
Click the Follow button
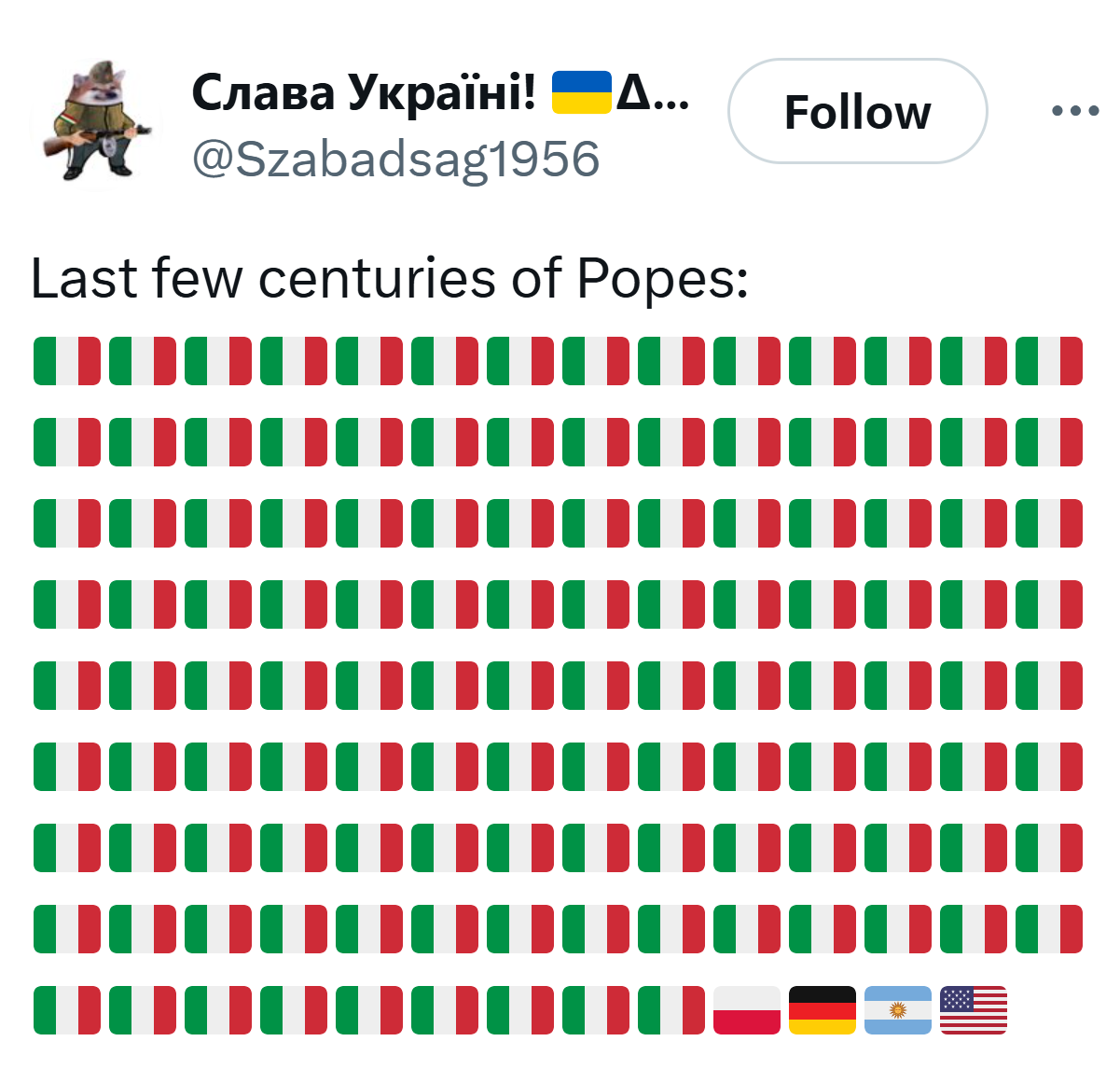coord(857,111)
